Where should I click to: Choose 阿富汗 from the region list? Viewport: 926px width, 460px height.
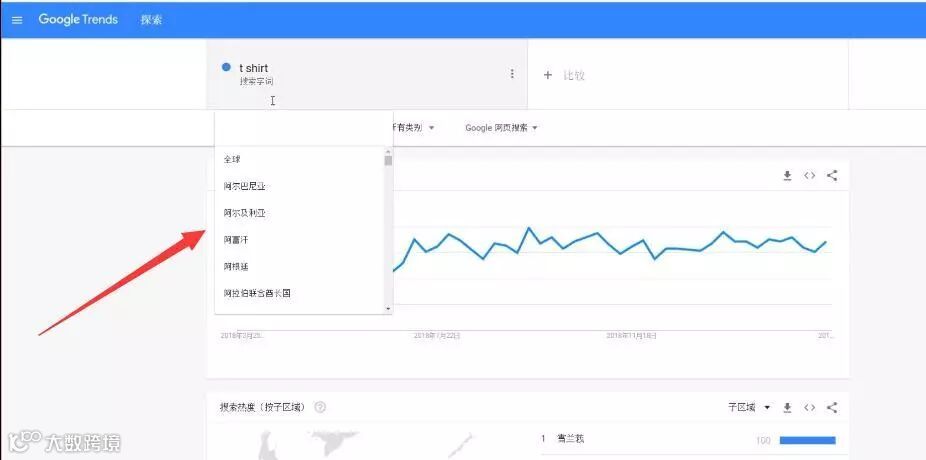(299, 240)
